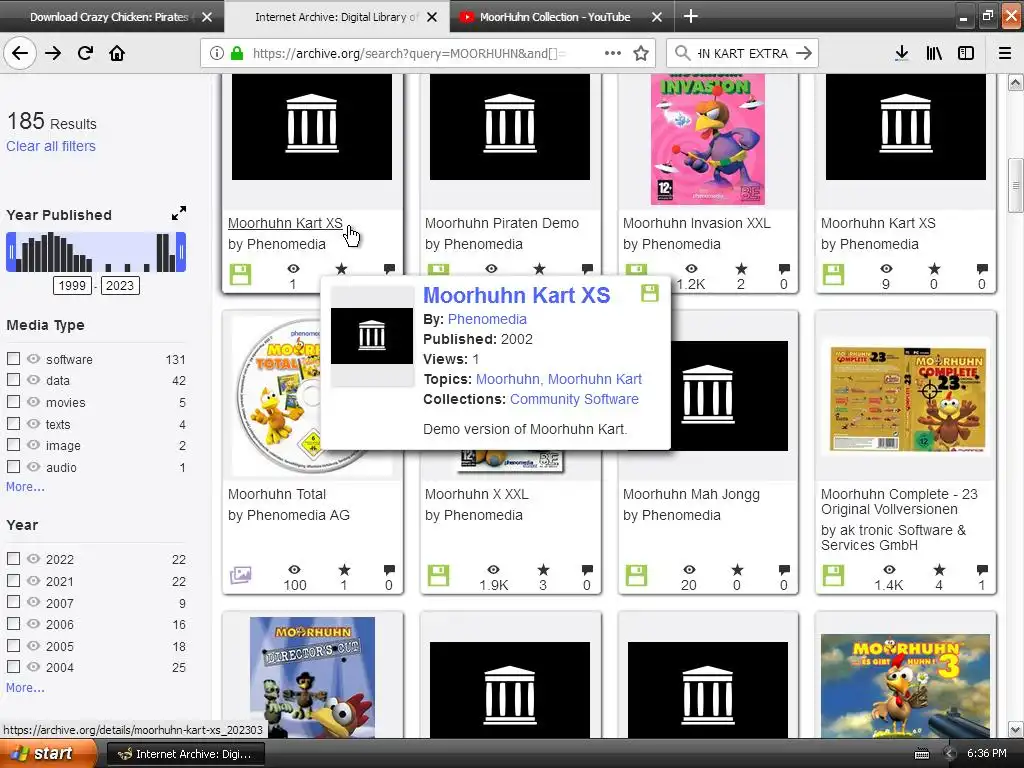Click the page vertical scrollbar thumb

click(1016, 185)
